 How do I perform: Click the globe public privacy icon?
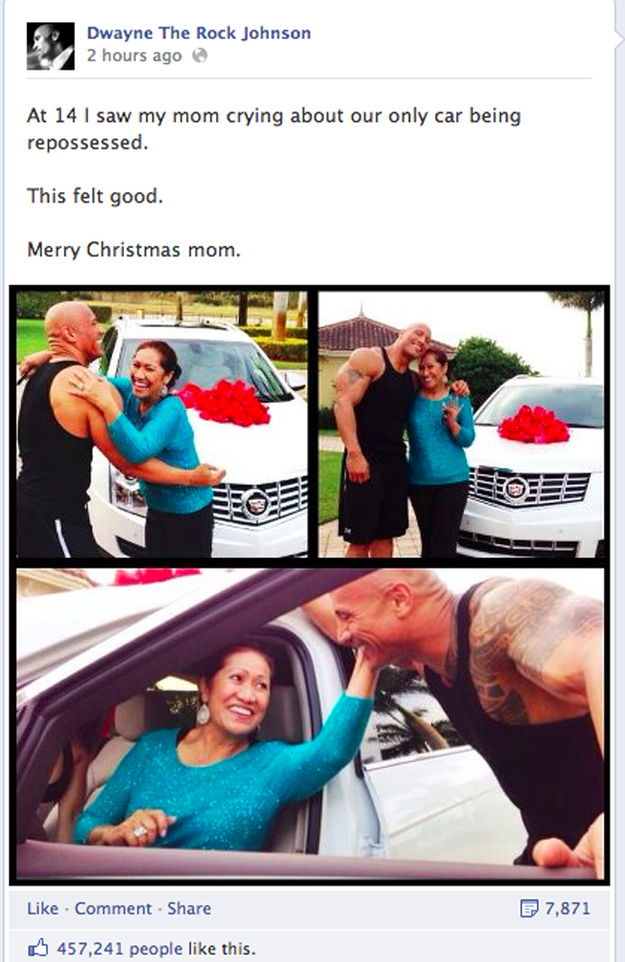[200, 56]
